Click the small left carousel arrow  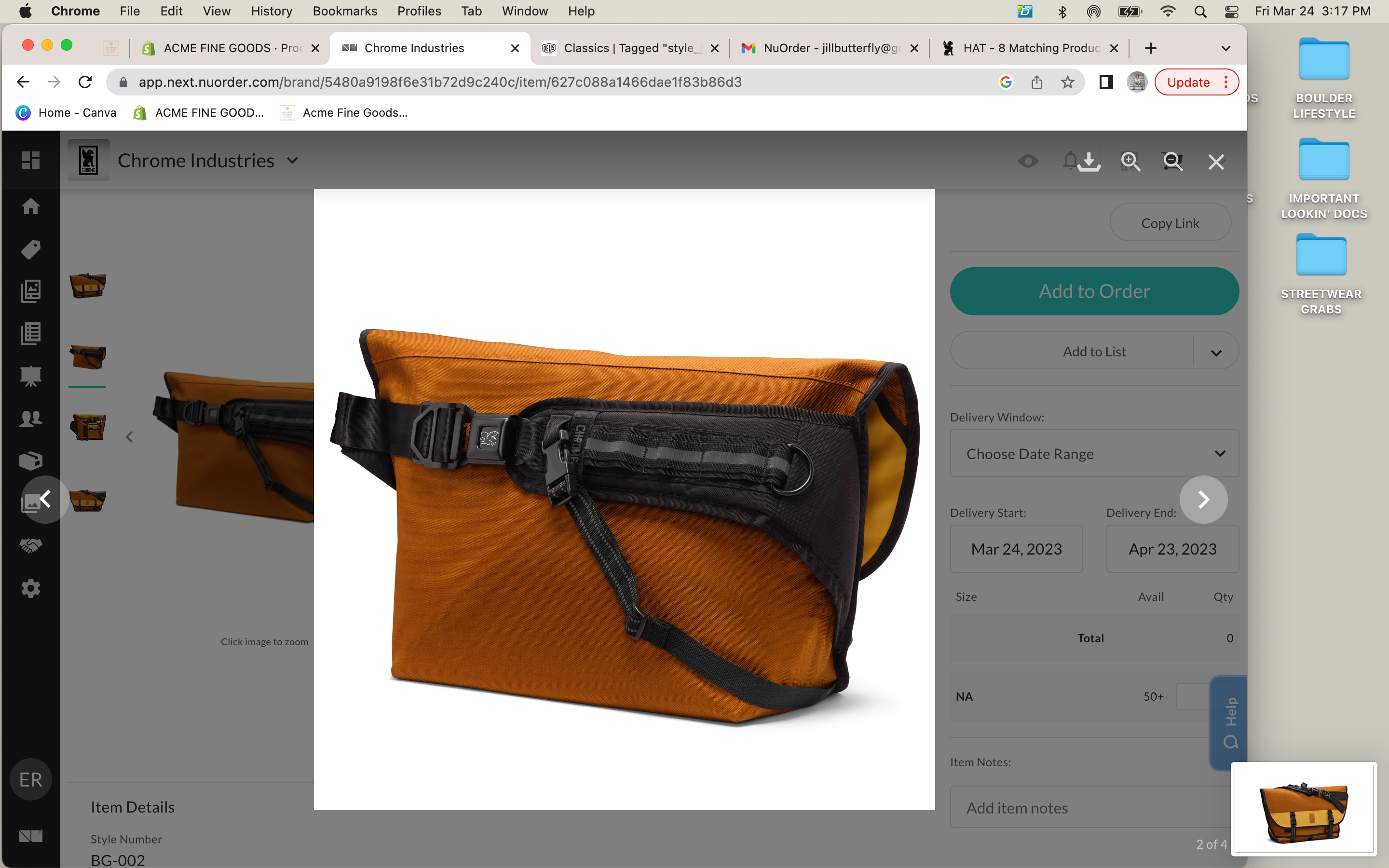[129, 437]
